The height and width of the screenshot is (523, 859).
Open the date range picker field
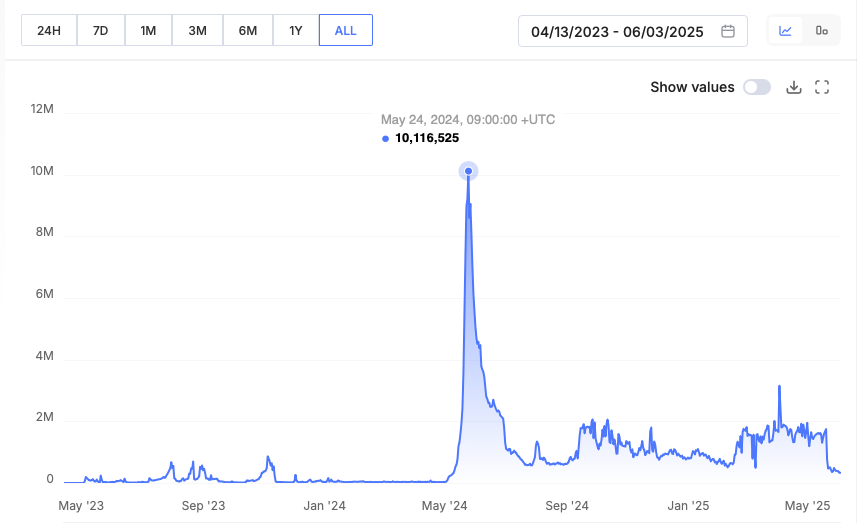pos(633,31)
